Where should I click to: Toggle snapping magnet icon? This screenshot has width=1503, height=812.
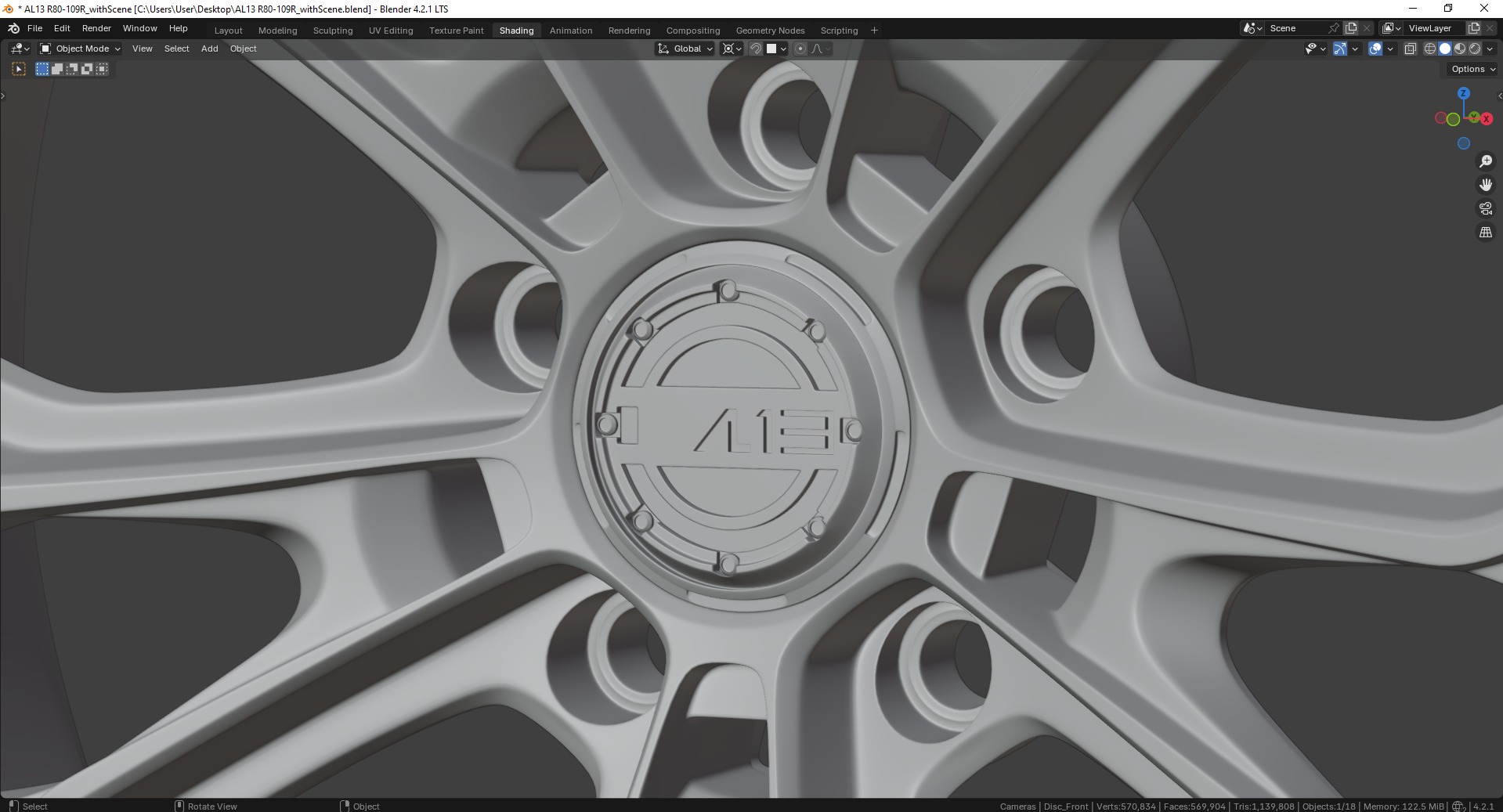756,49
